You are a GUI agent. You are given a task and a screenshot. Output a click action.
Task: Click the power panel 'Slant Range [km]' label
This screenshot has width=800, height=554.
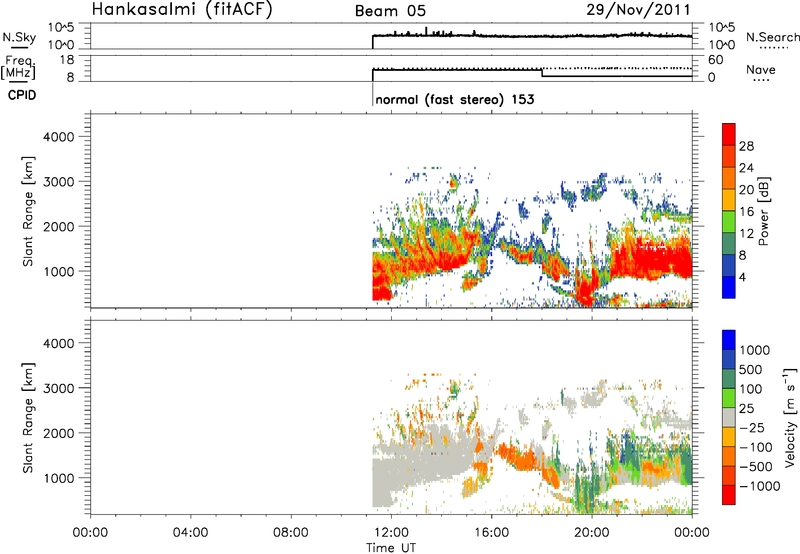pos(28,211)
